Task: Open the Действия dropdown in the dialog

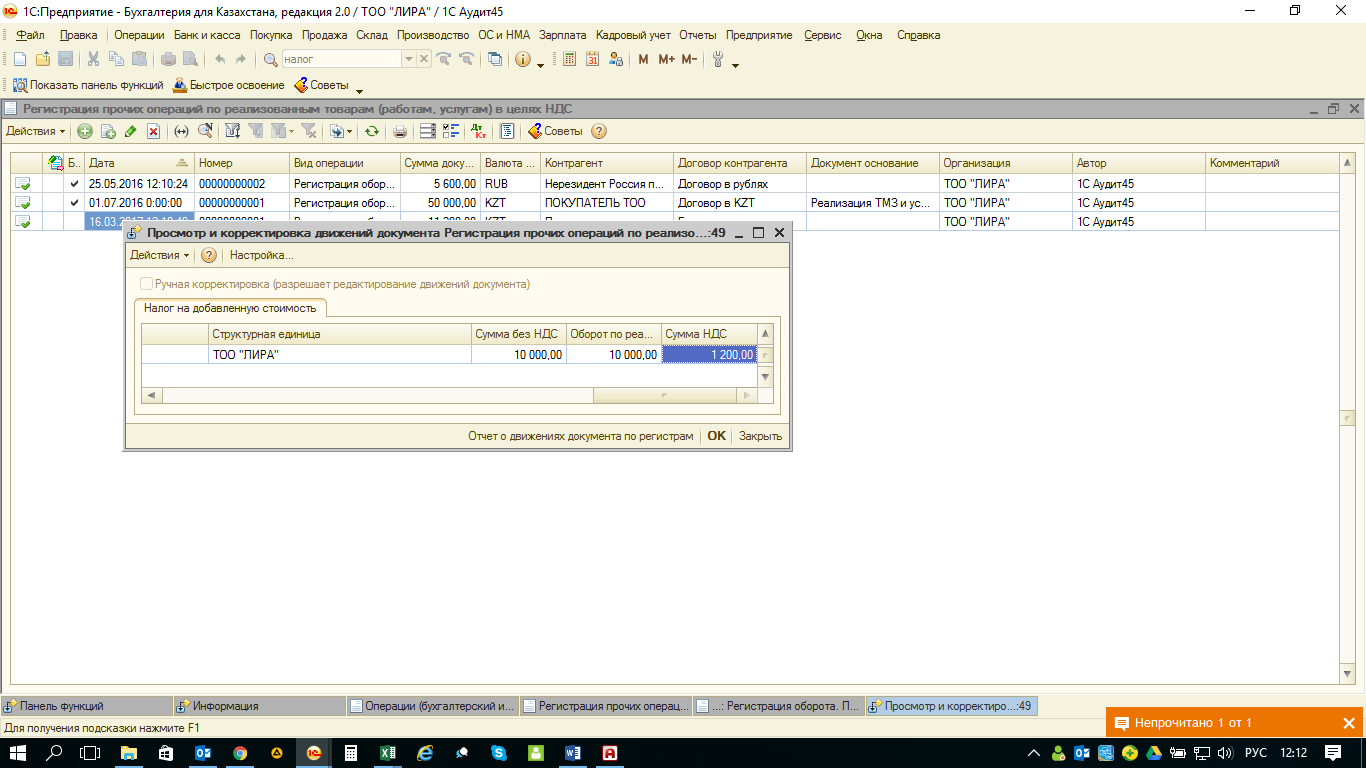Action: (160, 255)
